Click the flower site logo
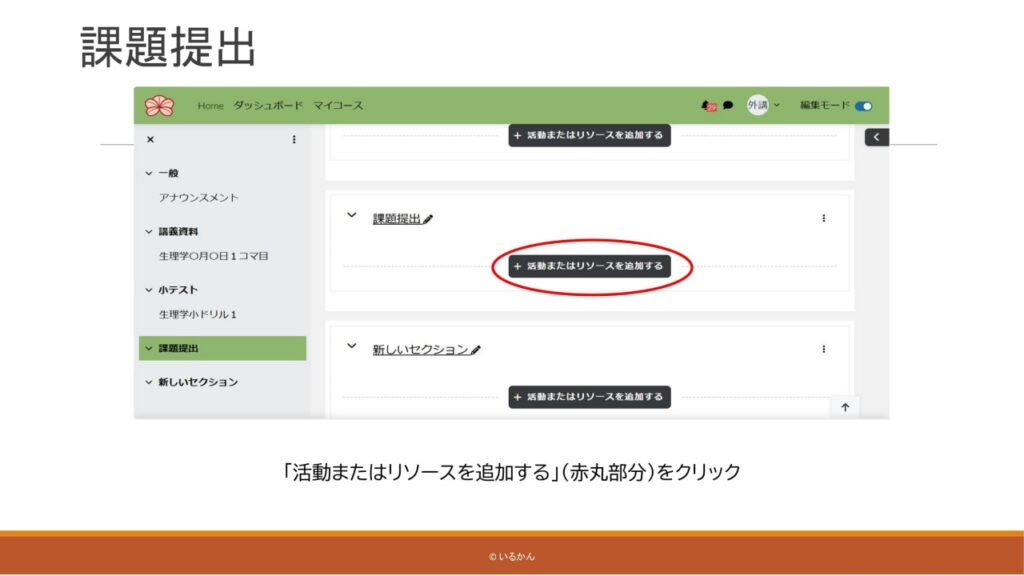This screenshot has height=576, width=1024. (159, 105)
